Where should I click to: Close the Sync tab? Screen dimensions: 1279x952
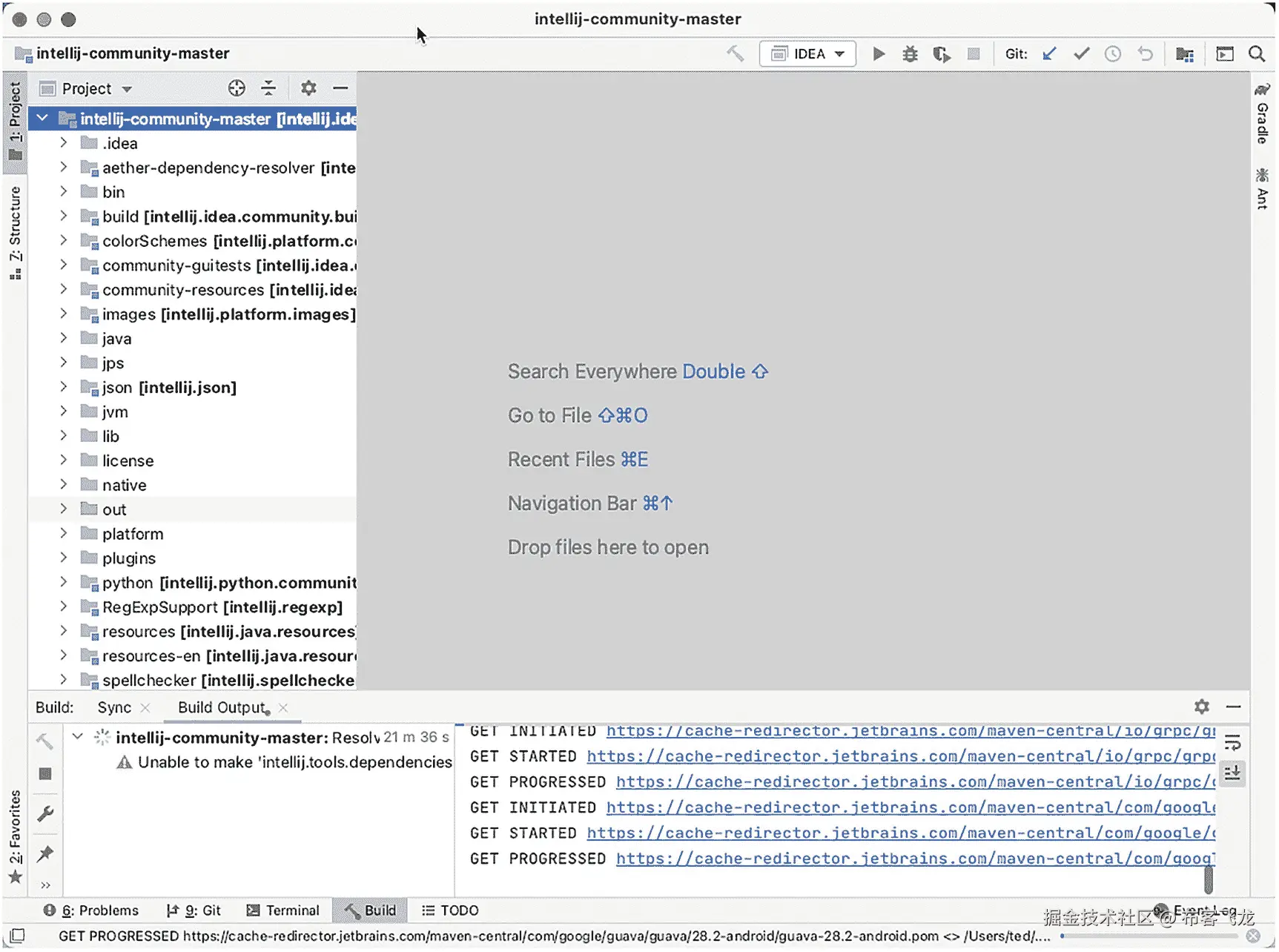point(145,708)
